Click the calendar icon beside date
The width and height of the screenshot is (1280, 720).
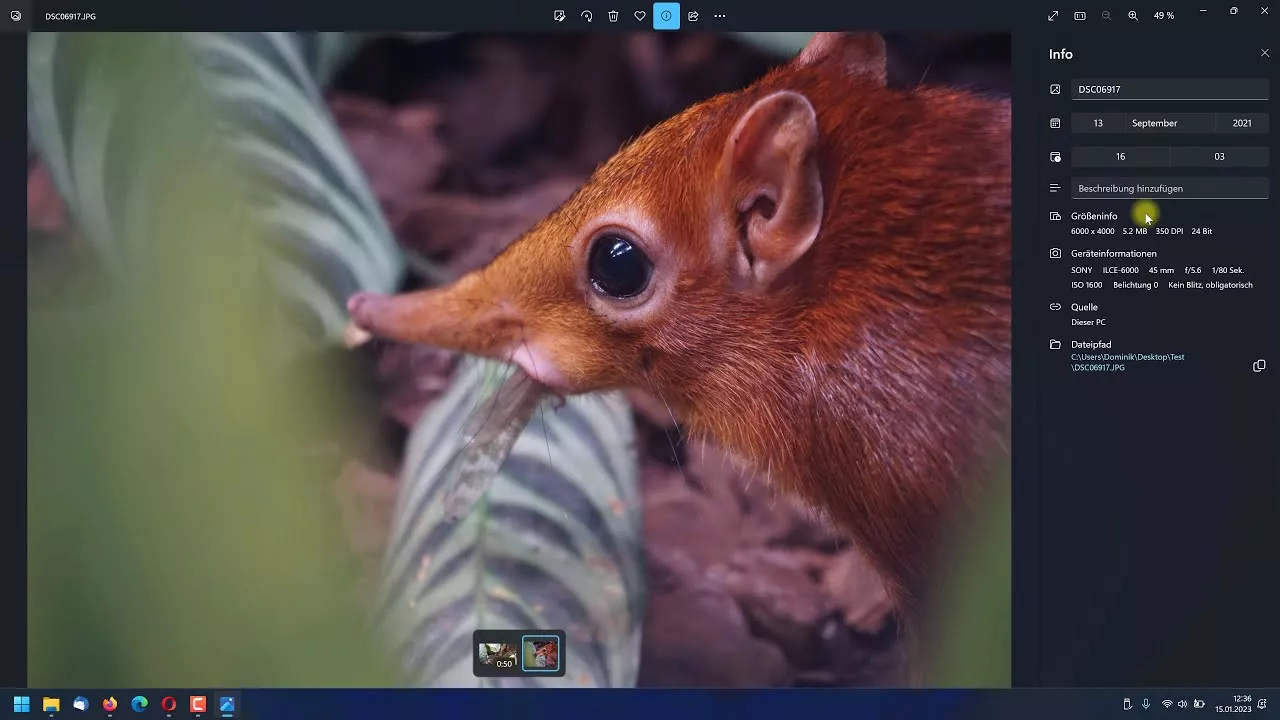click(x=1055, y=123)
